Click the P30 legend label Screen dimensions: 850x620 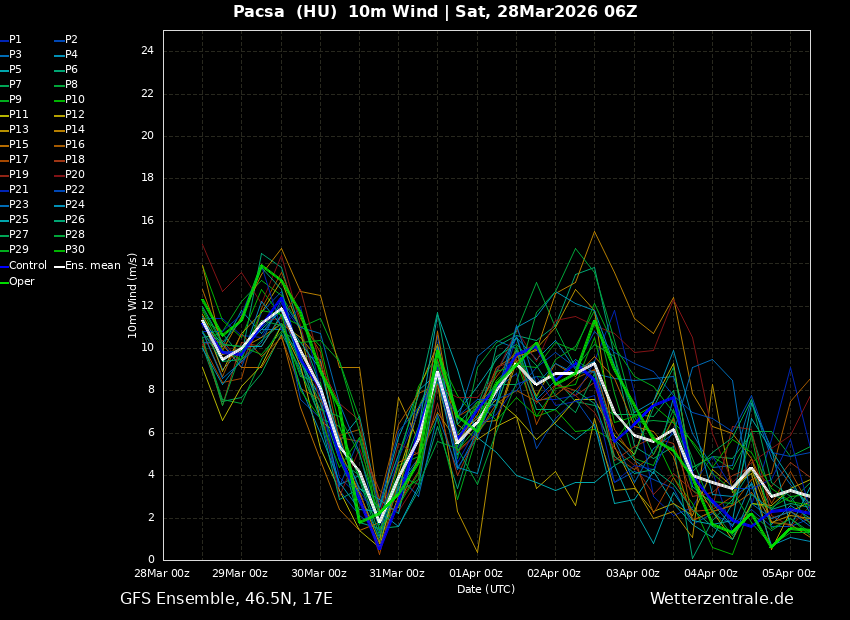(x=74, y=250)
